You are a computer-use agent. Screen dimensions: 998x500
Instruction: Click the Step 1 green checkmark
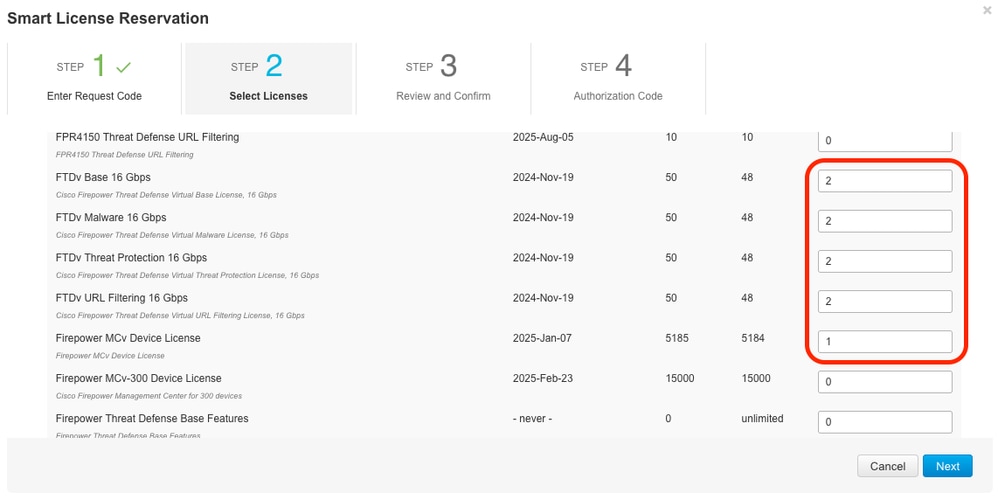point(123,67)
